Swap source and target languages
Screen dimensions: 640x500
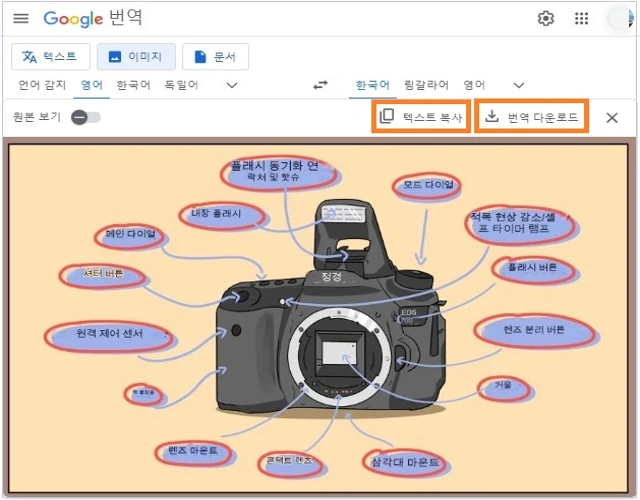click(x=320, y=85)
